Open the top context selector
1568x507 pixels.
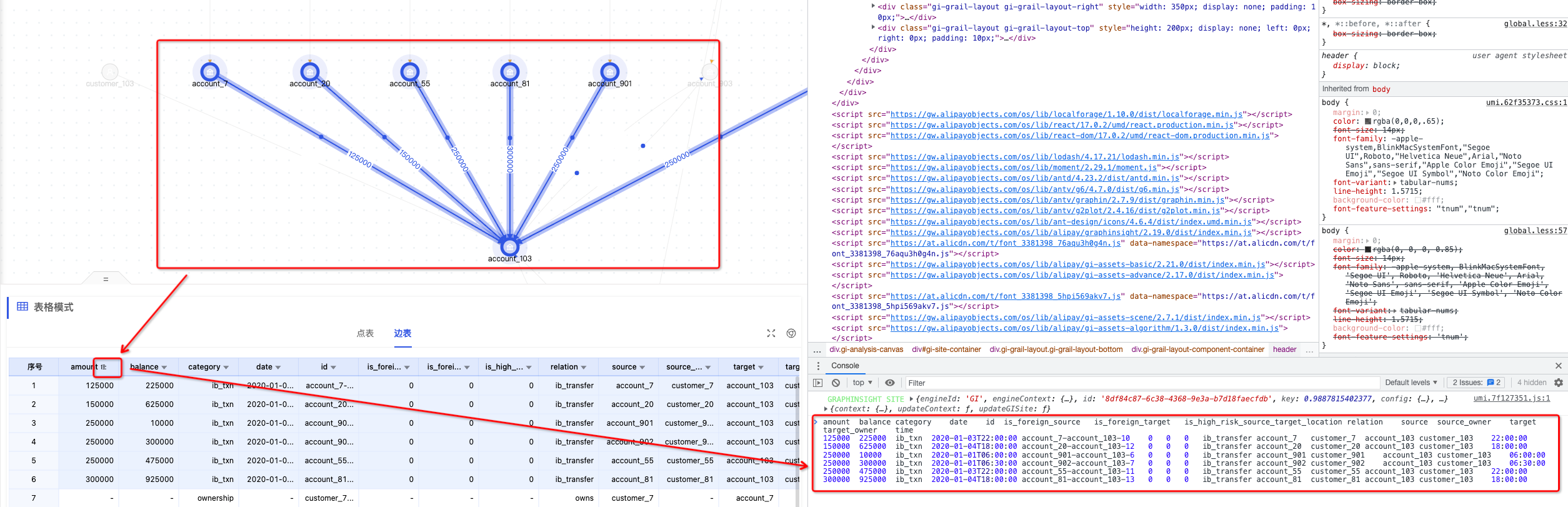pyautogui.click(x=862, y=383)
